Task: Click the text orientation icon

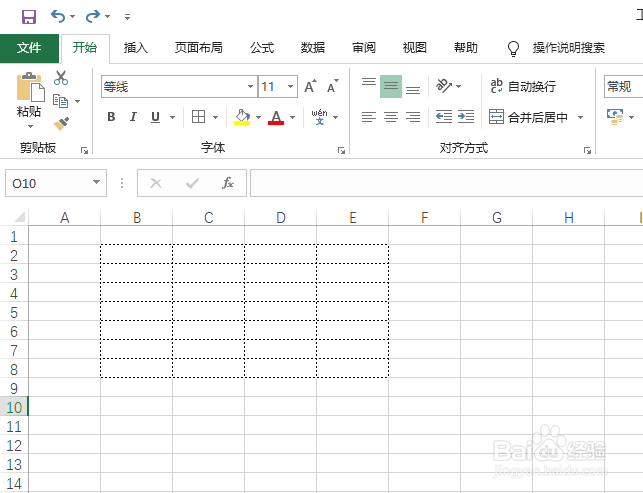Action: [x=444, y=86]
